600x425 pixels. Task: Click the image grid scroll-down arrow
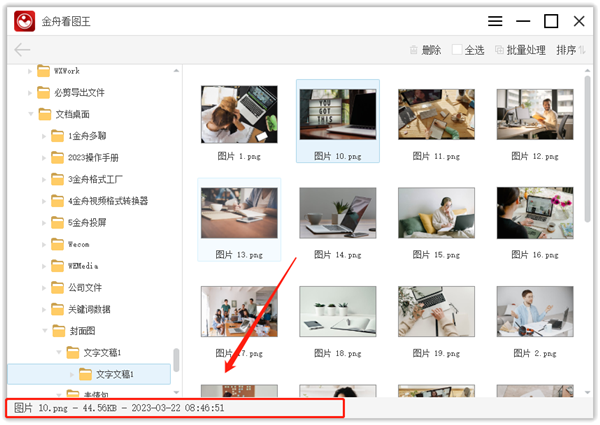pos(587,392)
